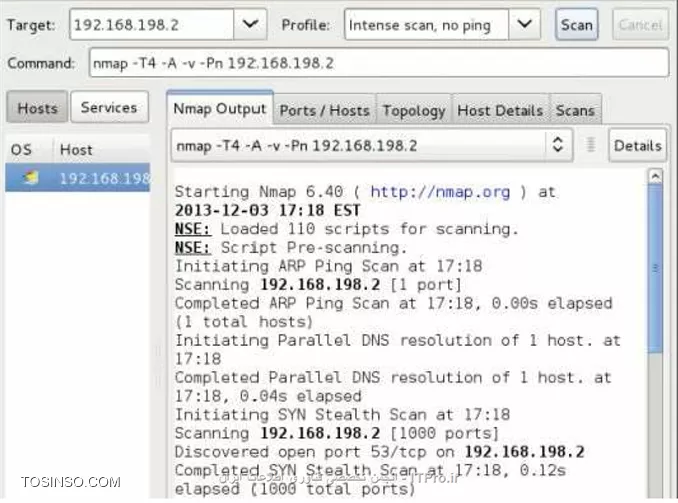Click "17:18, 0.04s elapsed" line
This screenshot has height=503, width=678.
[268, 396]
